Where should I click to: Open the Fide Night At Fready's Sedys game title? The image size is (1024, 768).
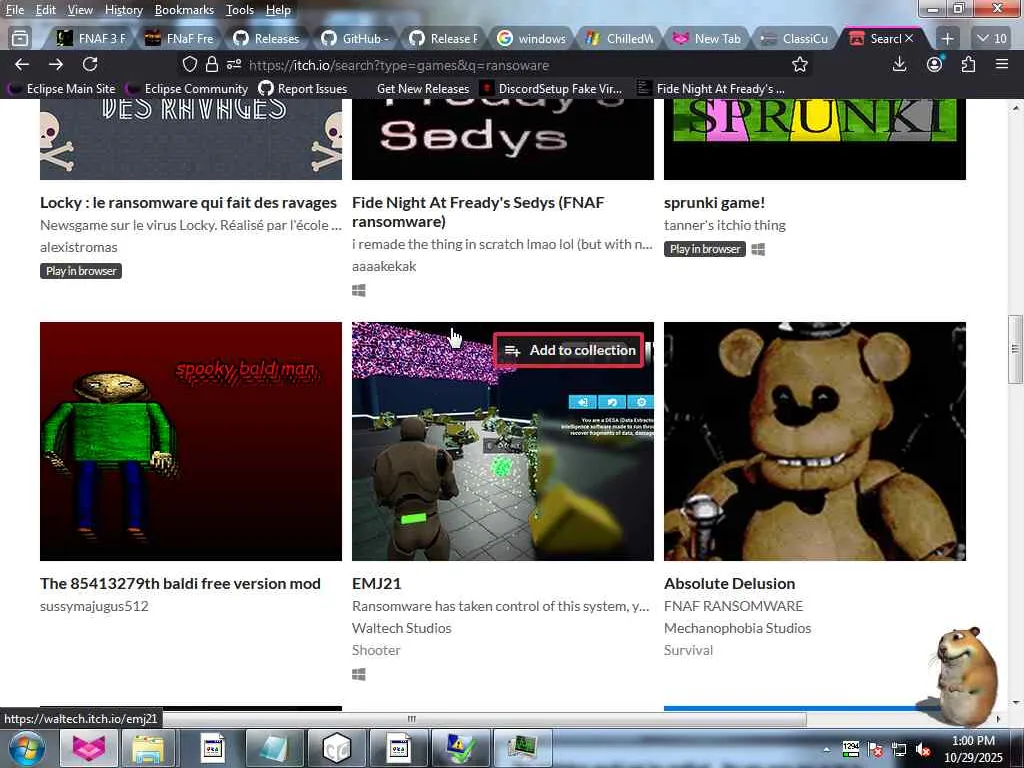click(x=478, y=212)
